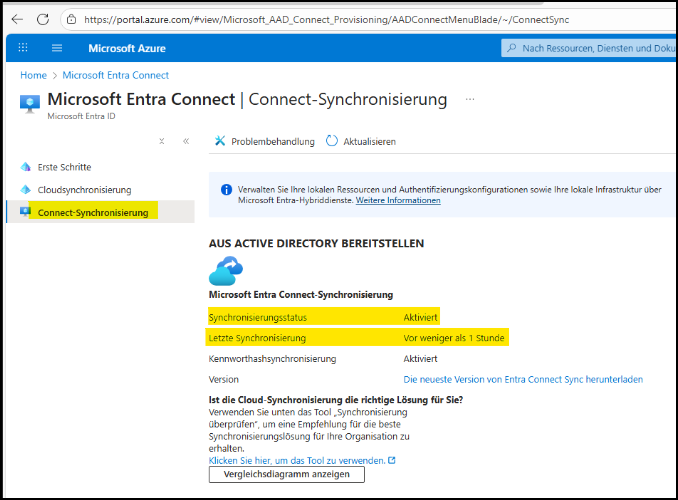Image resolution: width=678 pixels, height=500 pixels.
Task: Refresh the blade with Aktualisieren
Action: pyautogui.click(x=361, y=141)
